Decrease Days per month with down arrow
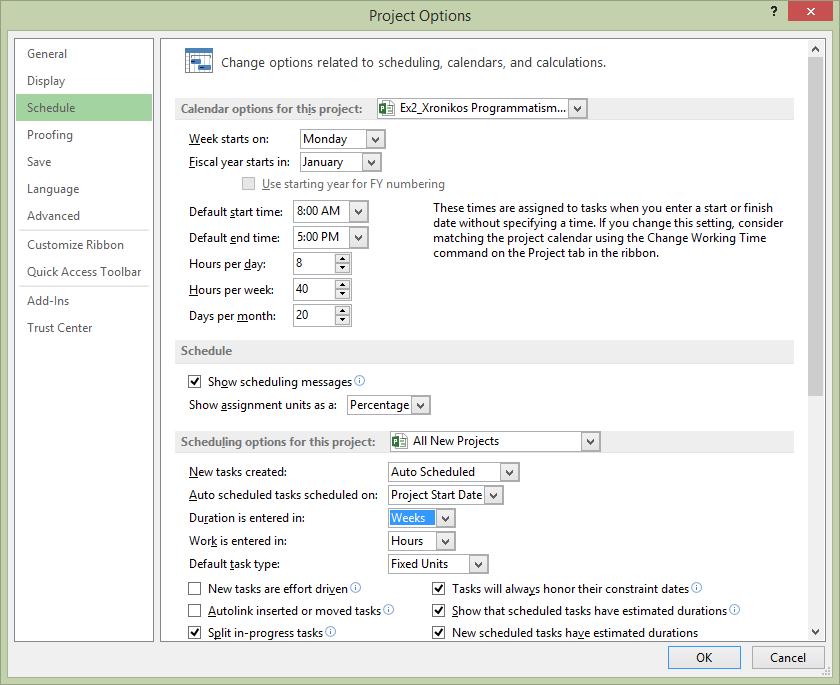Viewport: 840px width, 685px height. tap(342, 320)
